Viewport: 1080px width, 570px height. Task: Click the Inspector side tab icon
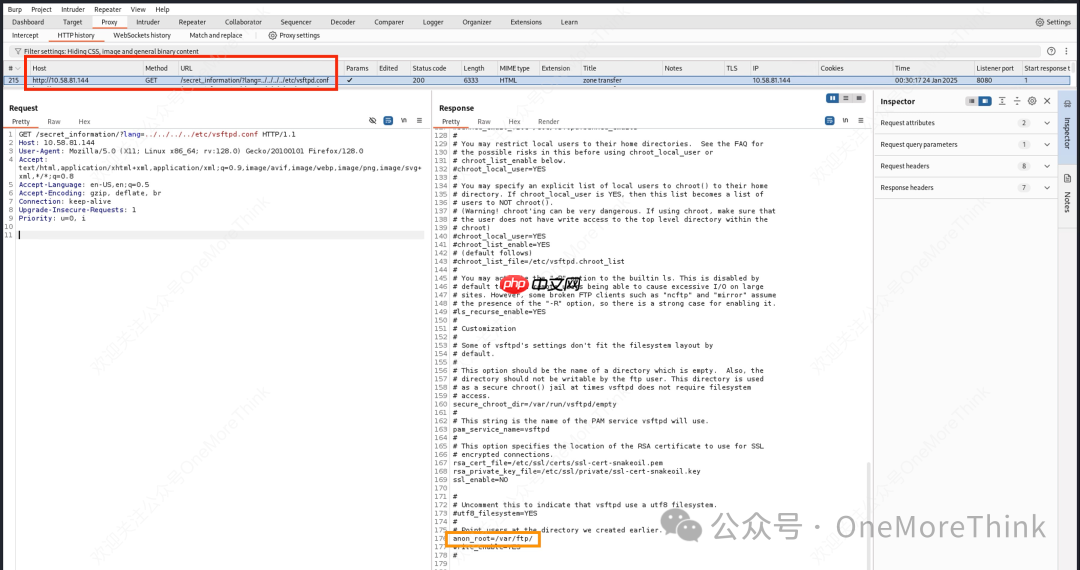pyautogui.click(x=1068, y=105)
